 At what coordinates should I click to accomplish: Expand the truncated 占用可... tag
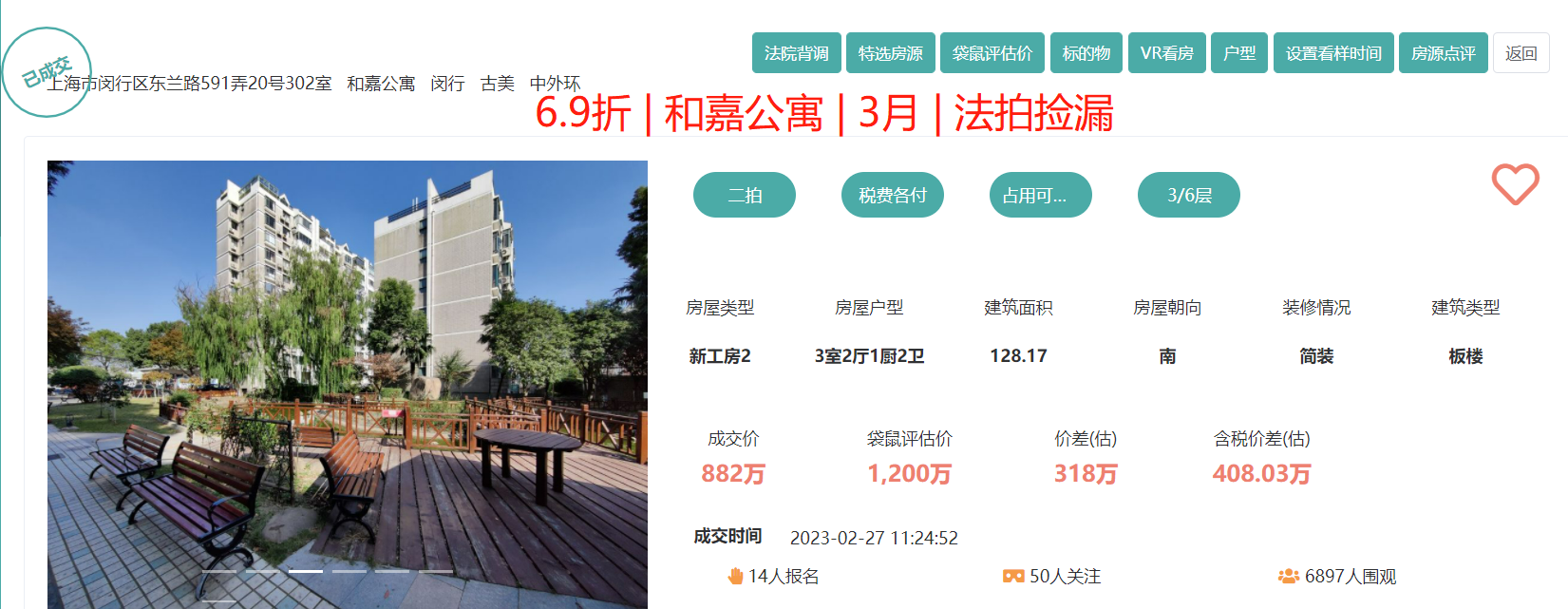click(1040, 195)
